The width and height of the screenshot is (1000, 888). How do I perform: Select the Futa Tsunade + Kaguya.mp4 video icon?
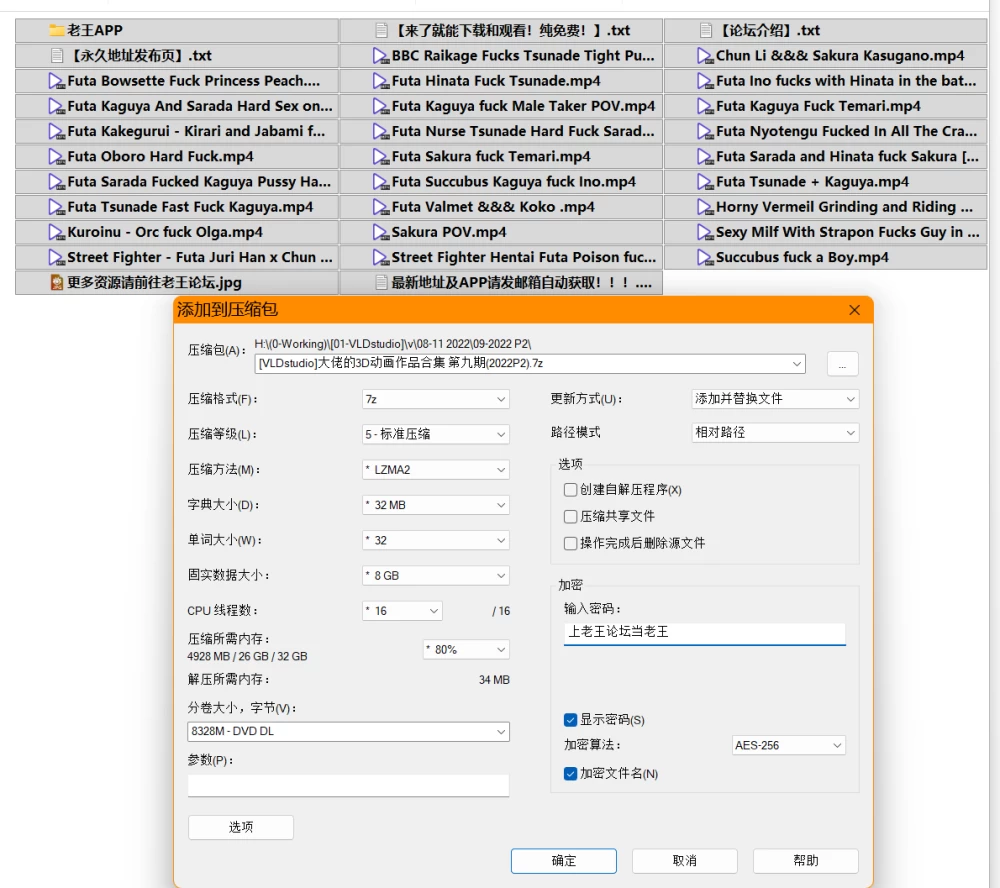[x=705, y=182]
